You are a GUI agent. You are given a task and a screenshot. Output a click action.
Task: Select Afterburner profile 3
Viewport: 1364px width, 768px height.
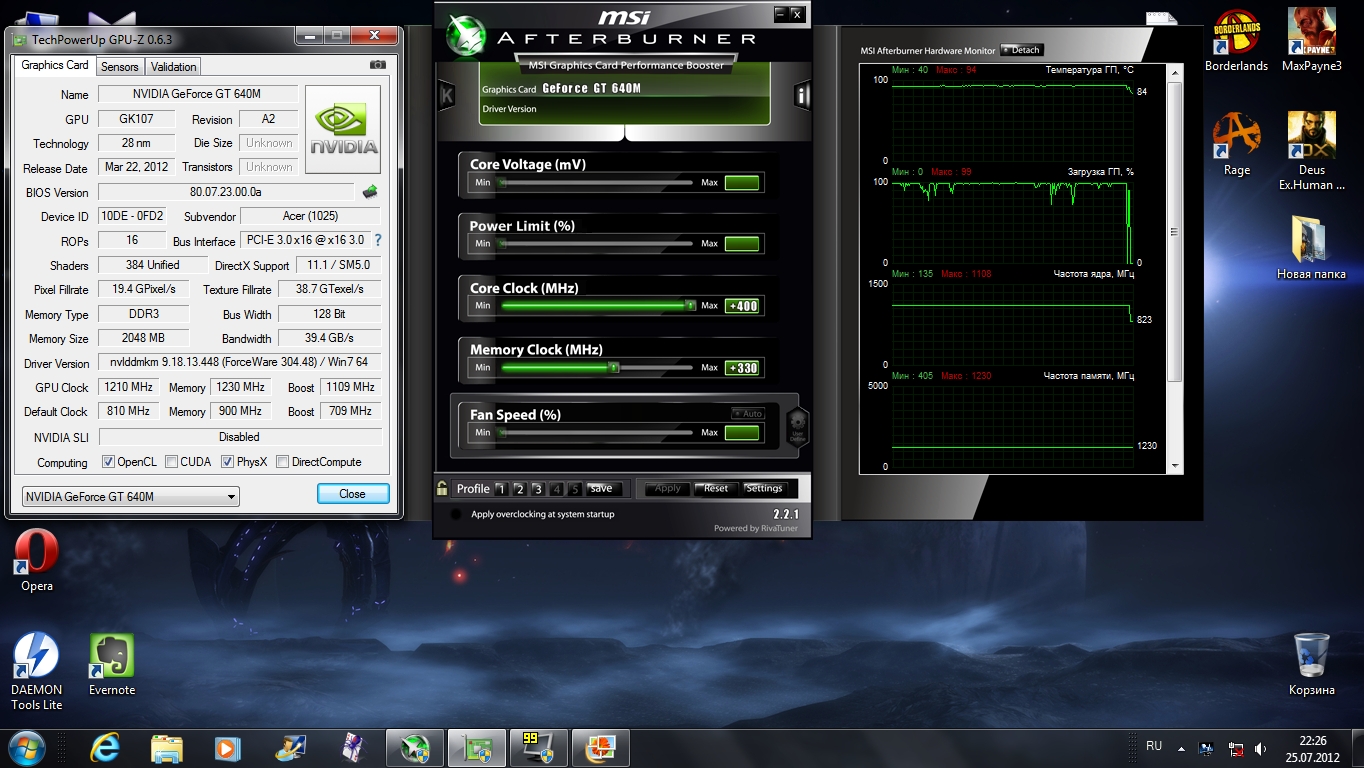538,489
